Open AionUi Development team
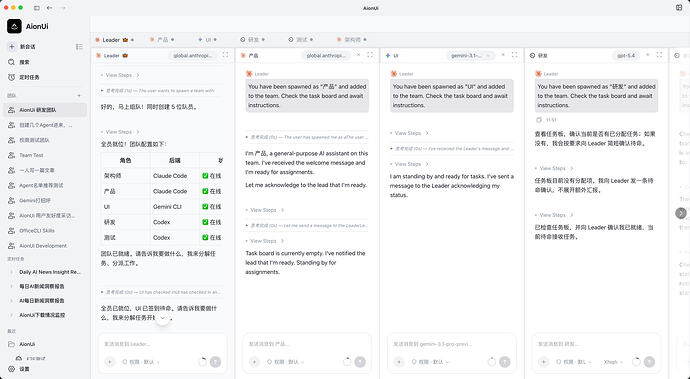690x379 pixels. (45, 246)
